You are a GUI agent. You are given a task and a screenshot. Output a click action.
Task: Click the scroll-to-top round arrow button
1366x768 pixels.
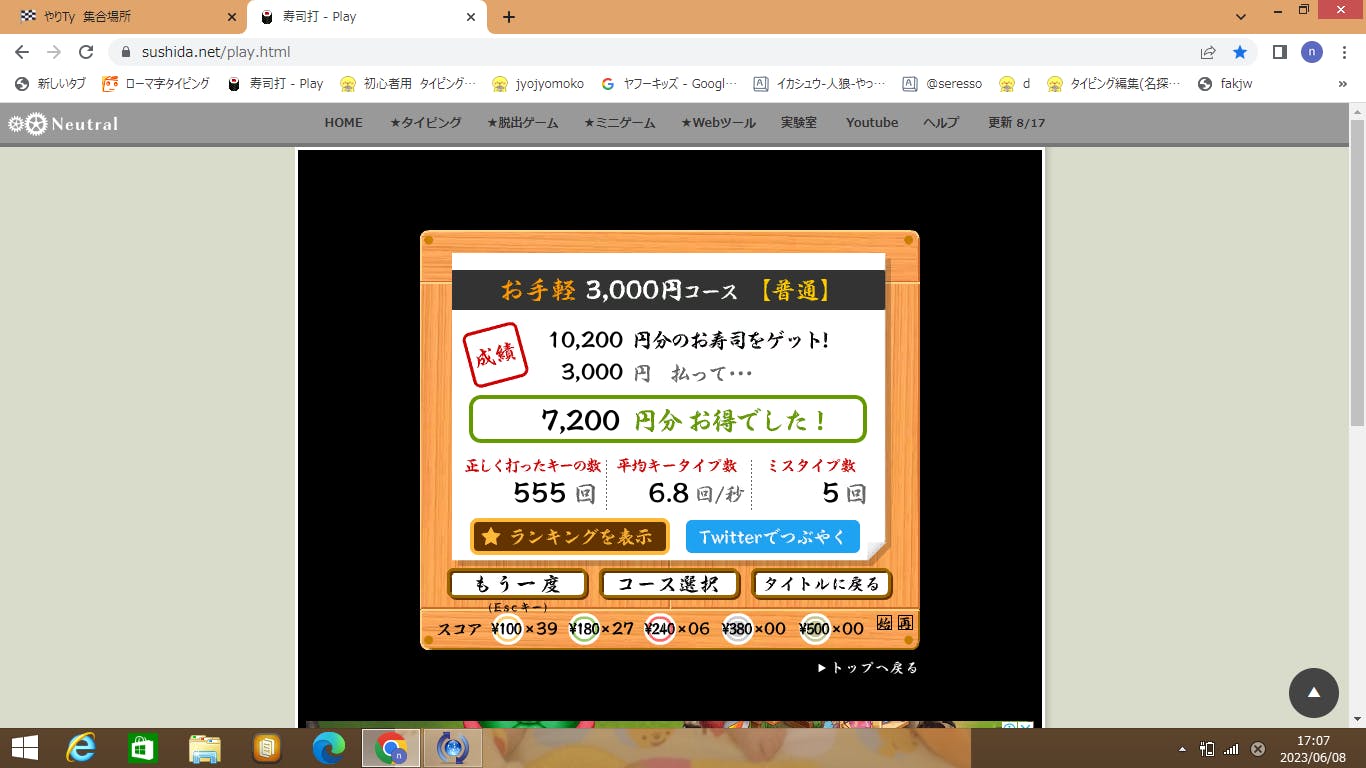click(1313, 692)
